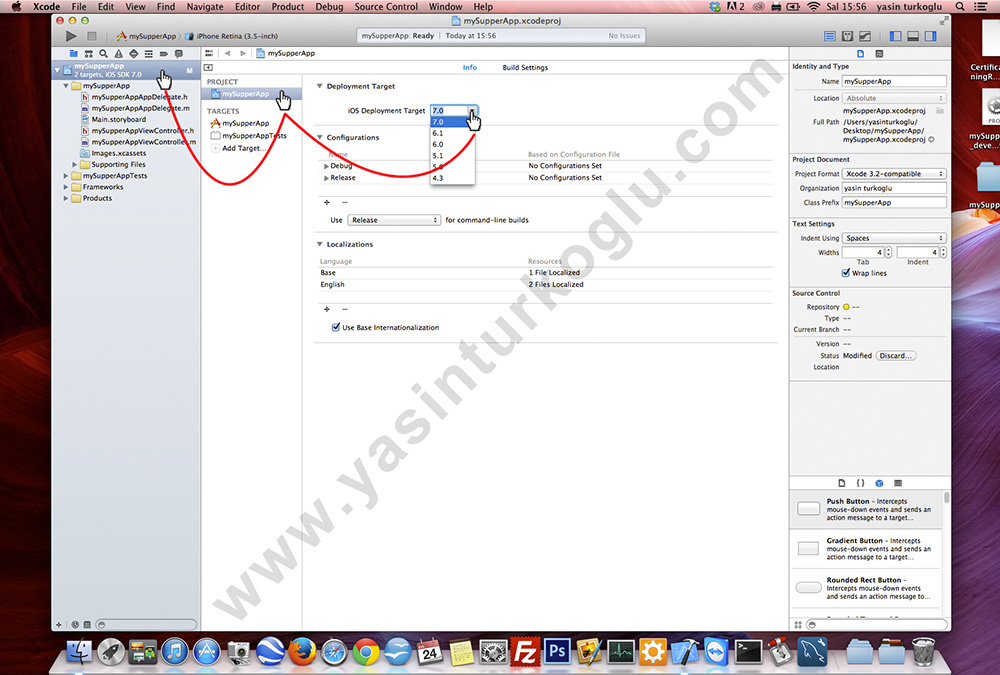Screen dimensions: 1000x675
Task: Click the Stop button in toolbar
Action: [x=92, y=36]
